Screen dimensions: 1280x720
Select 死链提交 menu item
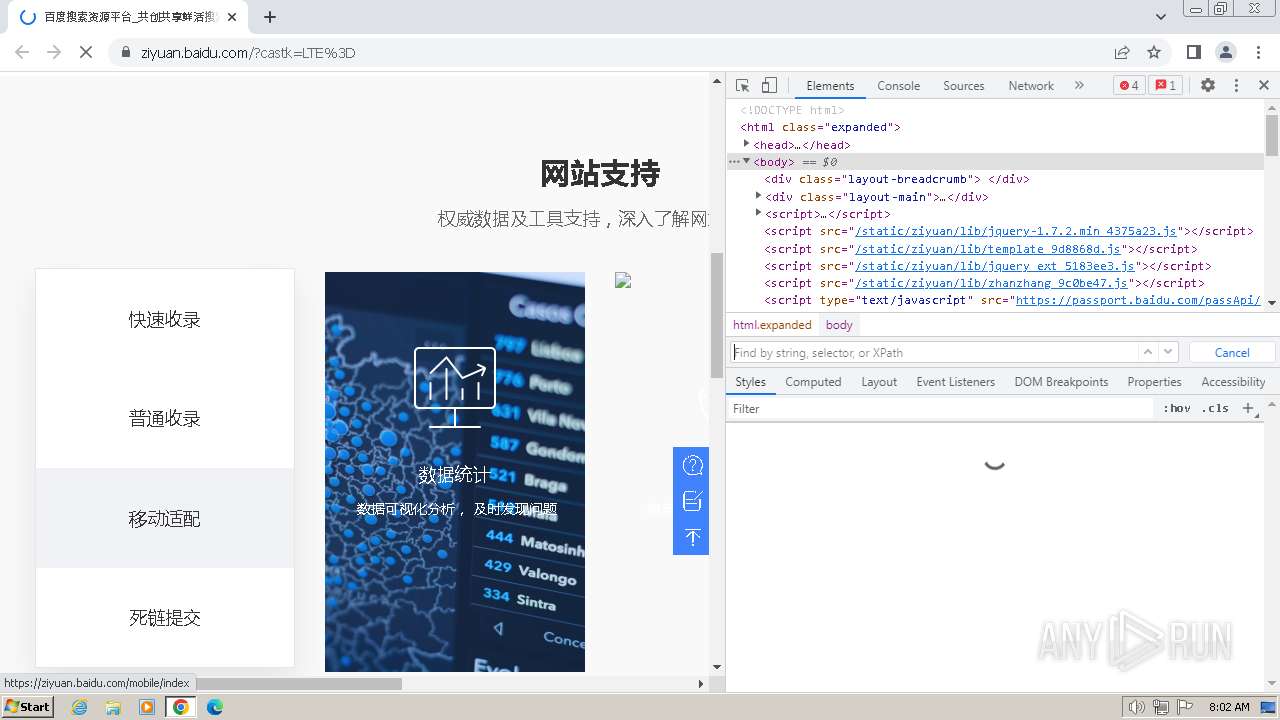coord(165,617)
